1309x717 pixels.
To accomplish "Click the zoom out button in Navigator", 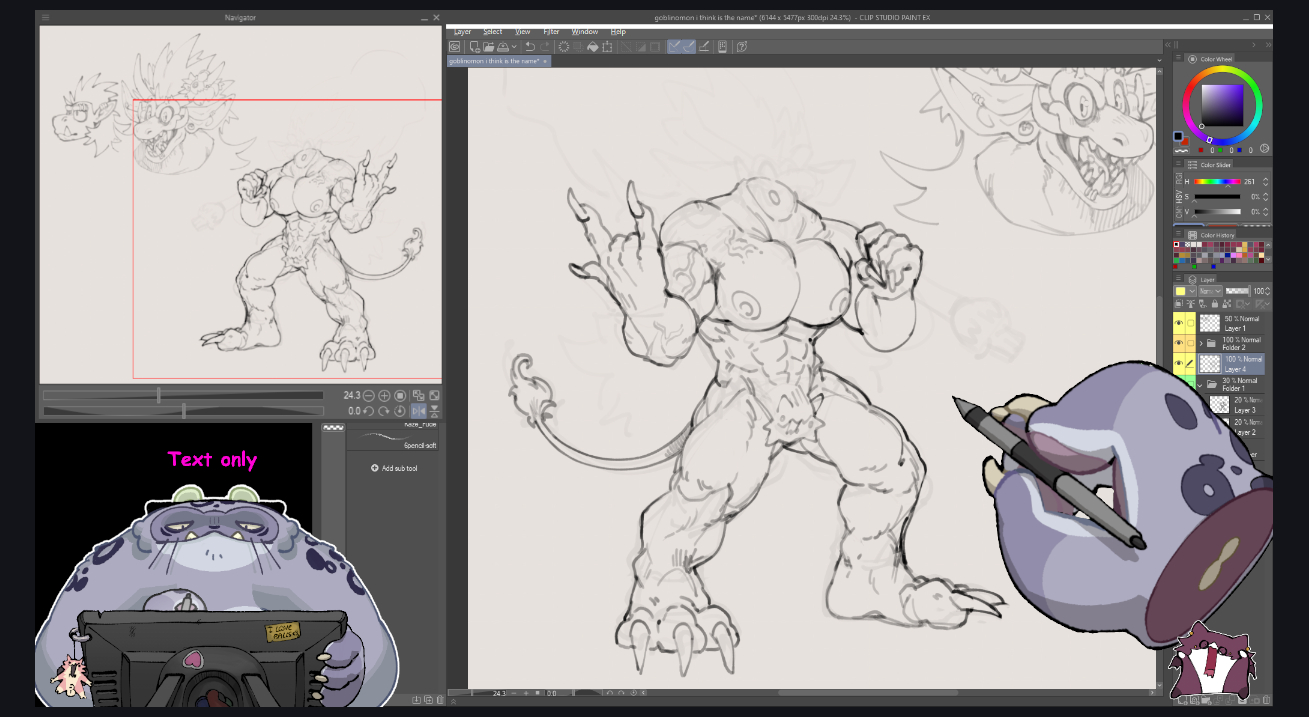I will point(369,396).
